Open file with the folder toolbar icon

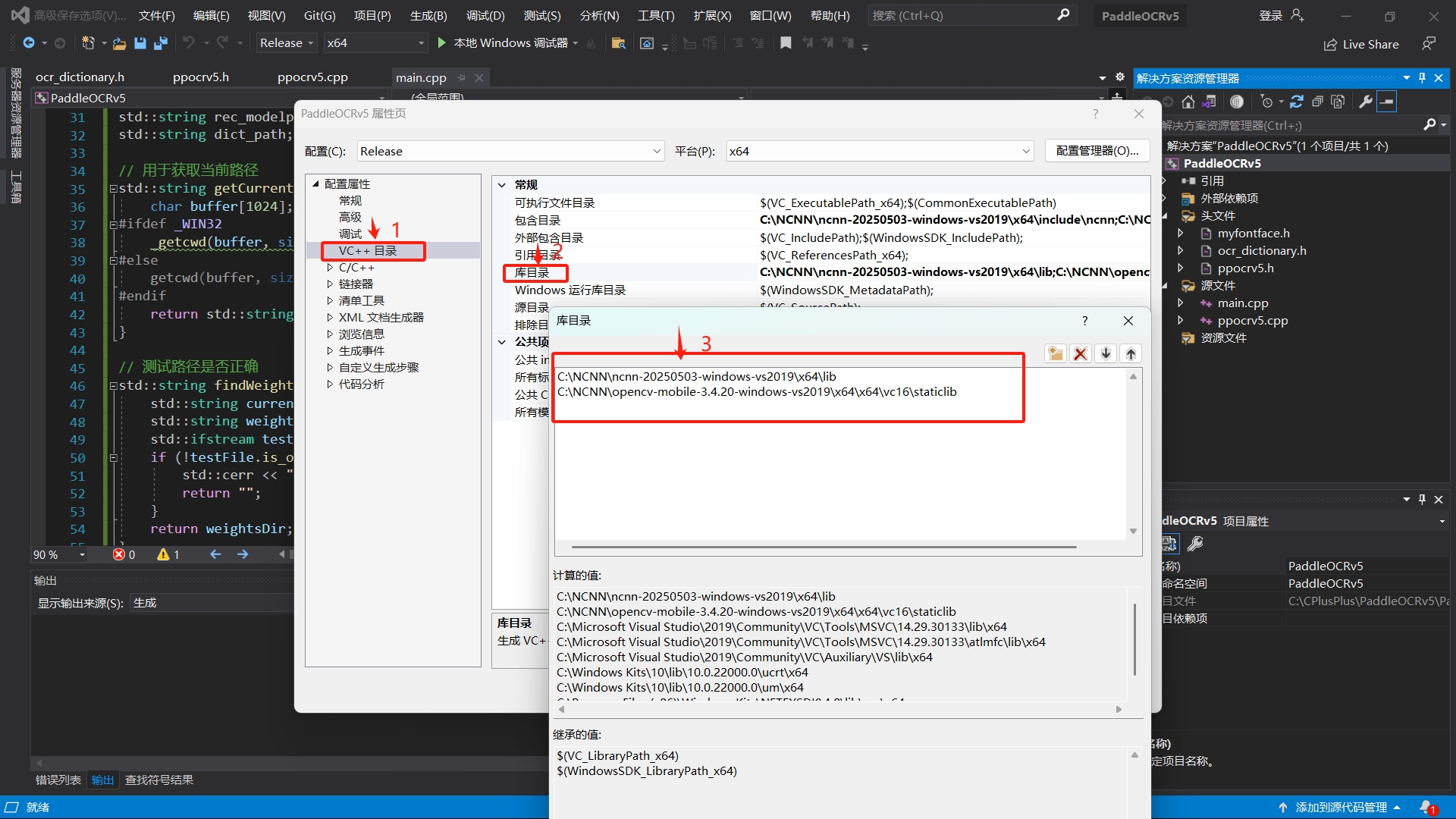click(x=119, y=43)
